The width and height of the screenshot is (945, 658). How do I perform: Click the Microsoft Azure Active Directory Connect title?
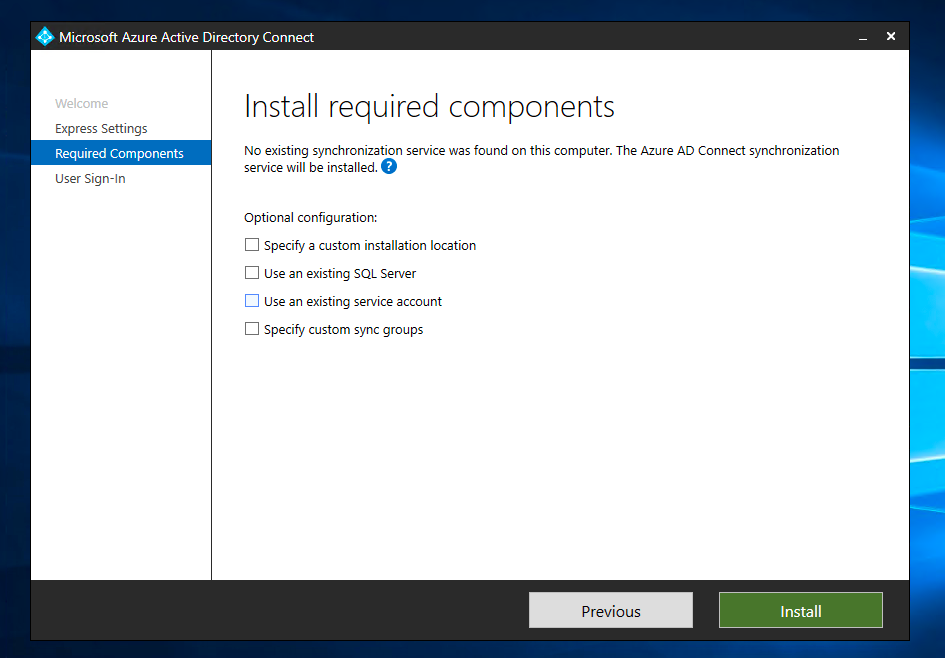[186, 37]
